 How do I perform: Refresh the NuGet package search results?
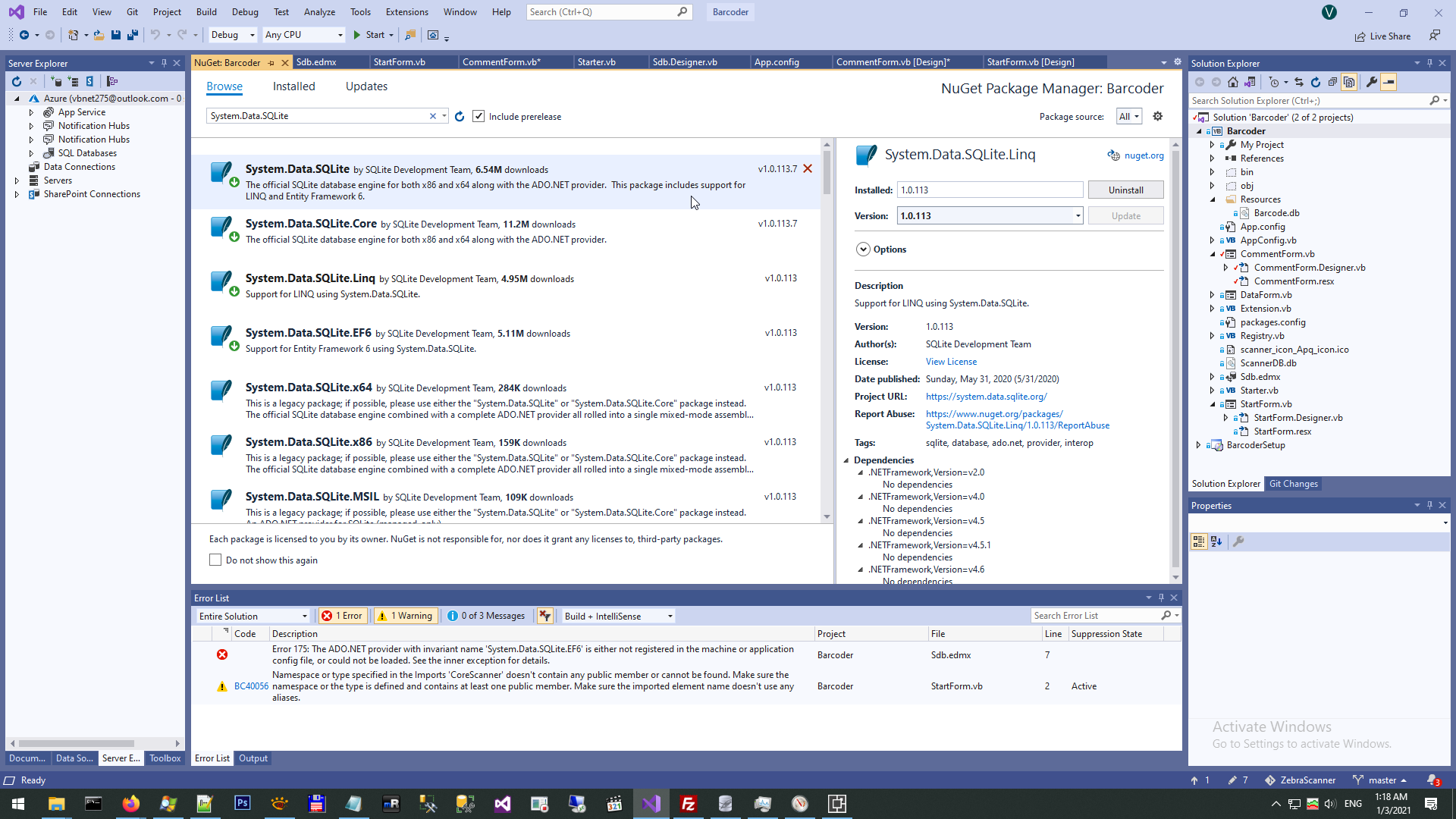click(460, 116)
